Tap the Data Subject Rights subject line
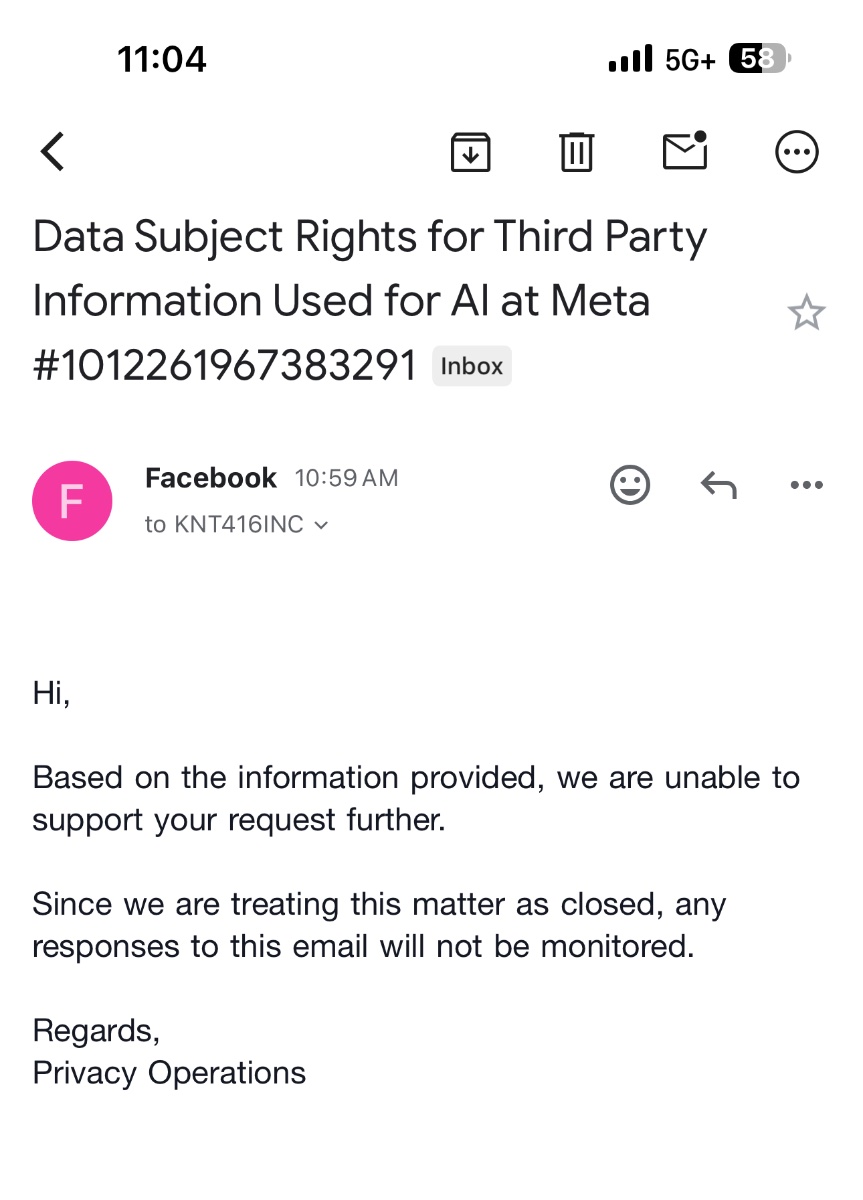The width and height of the screenshot is (863, 1200). click(x=370, y=300)
